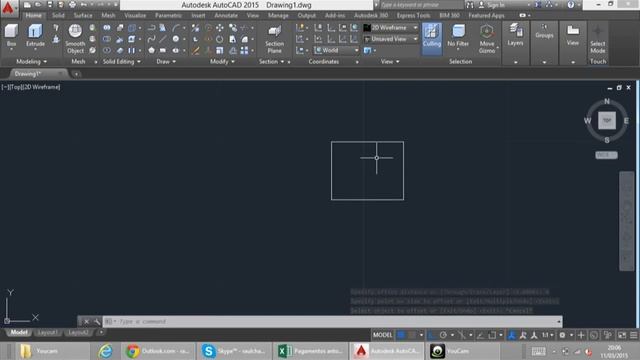Switch to the Express Tools ribbon tab
The height and width of the screenshot is (360, 640).
(x=413, y=16)
